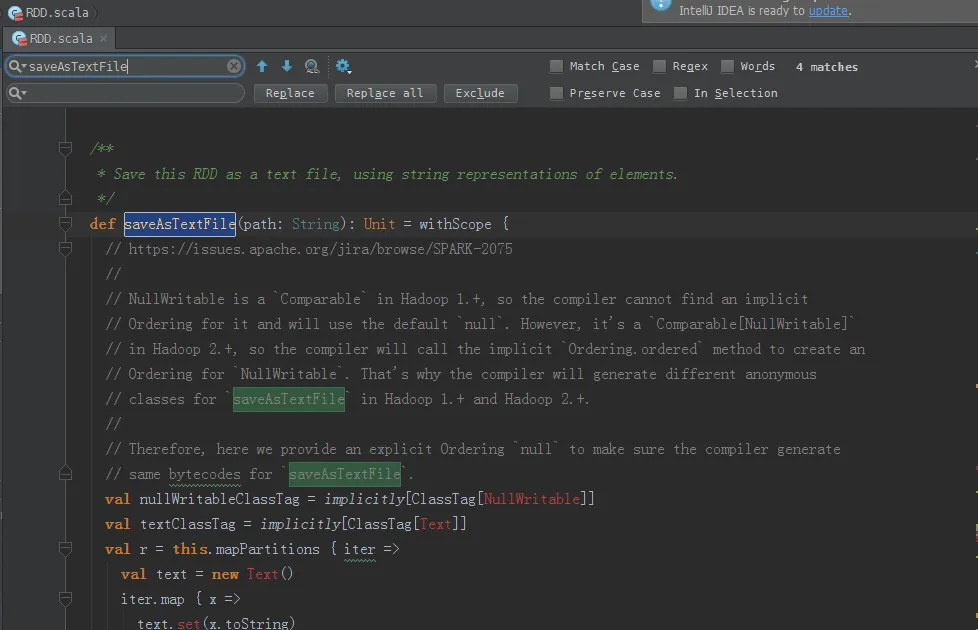Enable the Match Case checkbox

coord(556,66)
